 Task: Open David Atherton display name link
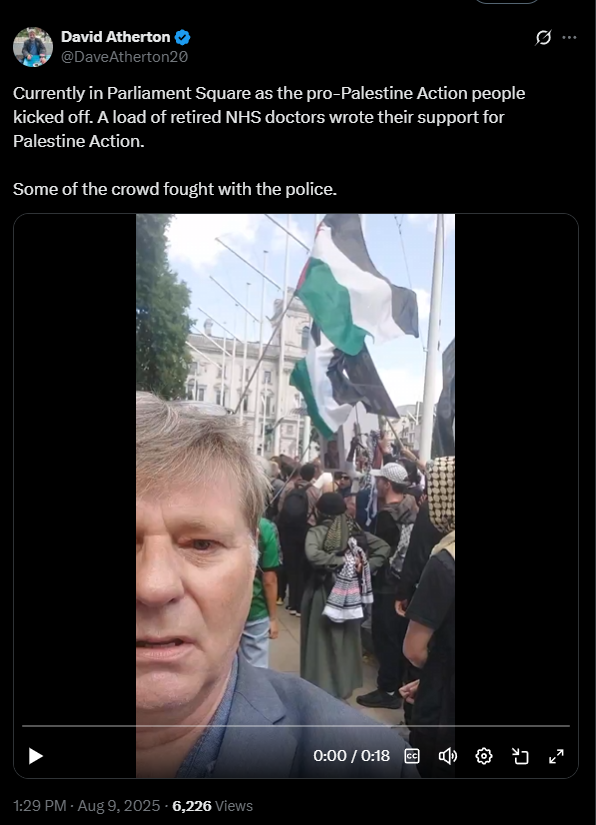(115, 37)
